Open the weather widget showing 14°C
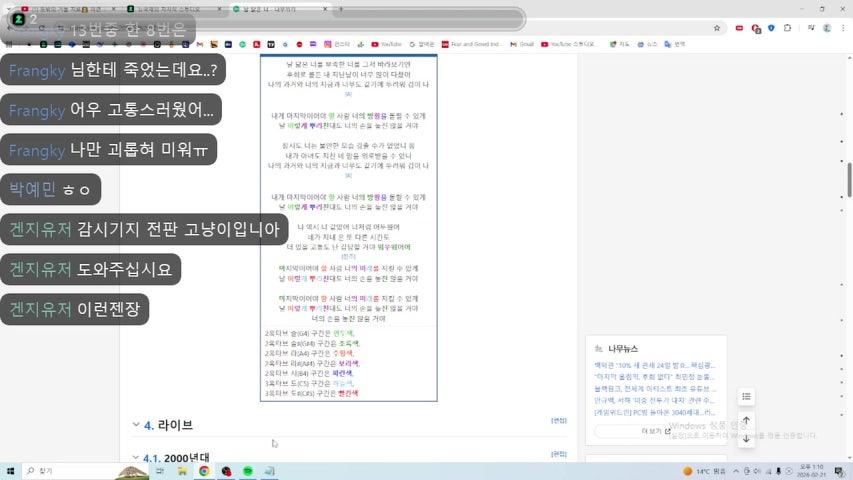This screenshot has height=480, width=853. [x=704, y=471]
